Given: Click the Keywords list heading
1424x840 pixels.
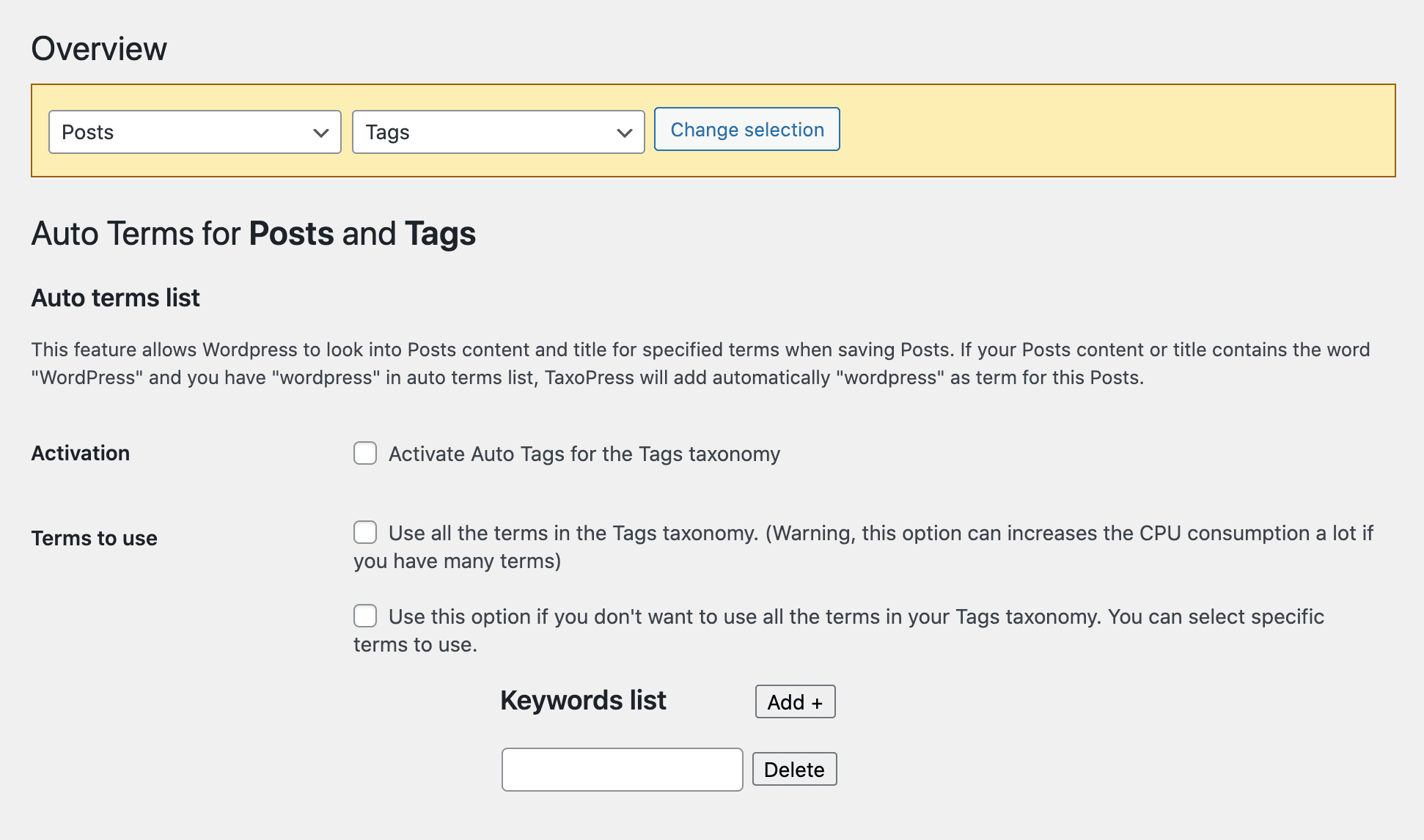Looking at the screenshot, I should [x=582, y=700].
